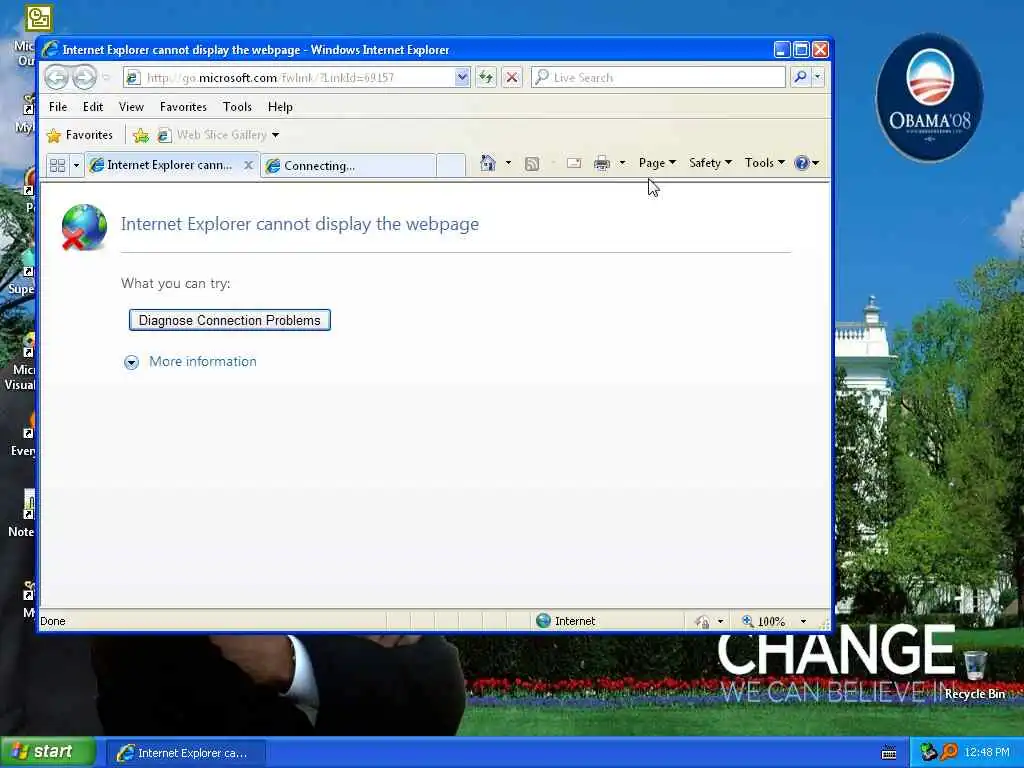Click inside the Live Search box
Image resolution: width=1024 pixels, height=768 pixels.
[x=658, y=78]
